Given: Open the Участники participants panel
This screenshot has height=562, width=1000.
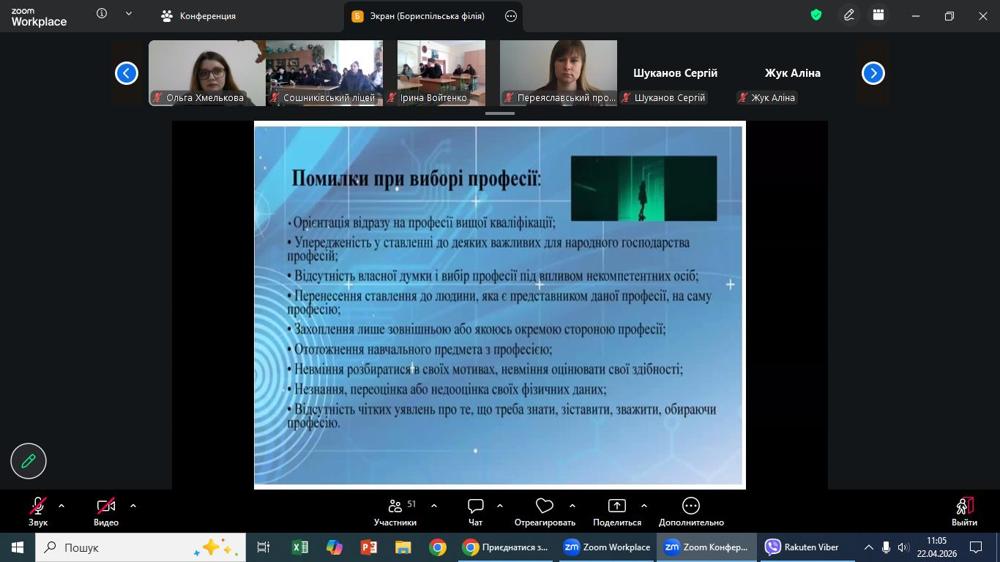Looking at the screenshot, I should click(x=395, y=511).
